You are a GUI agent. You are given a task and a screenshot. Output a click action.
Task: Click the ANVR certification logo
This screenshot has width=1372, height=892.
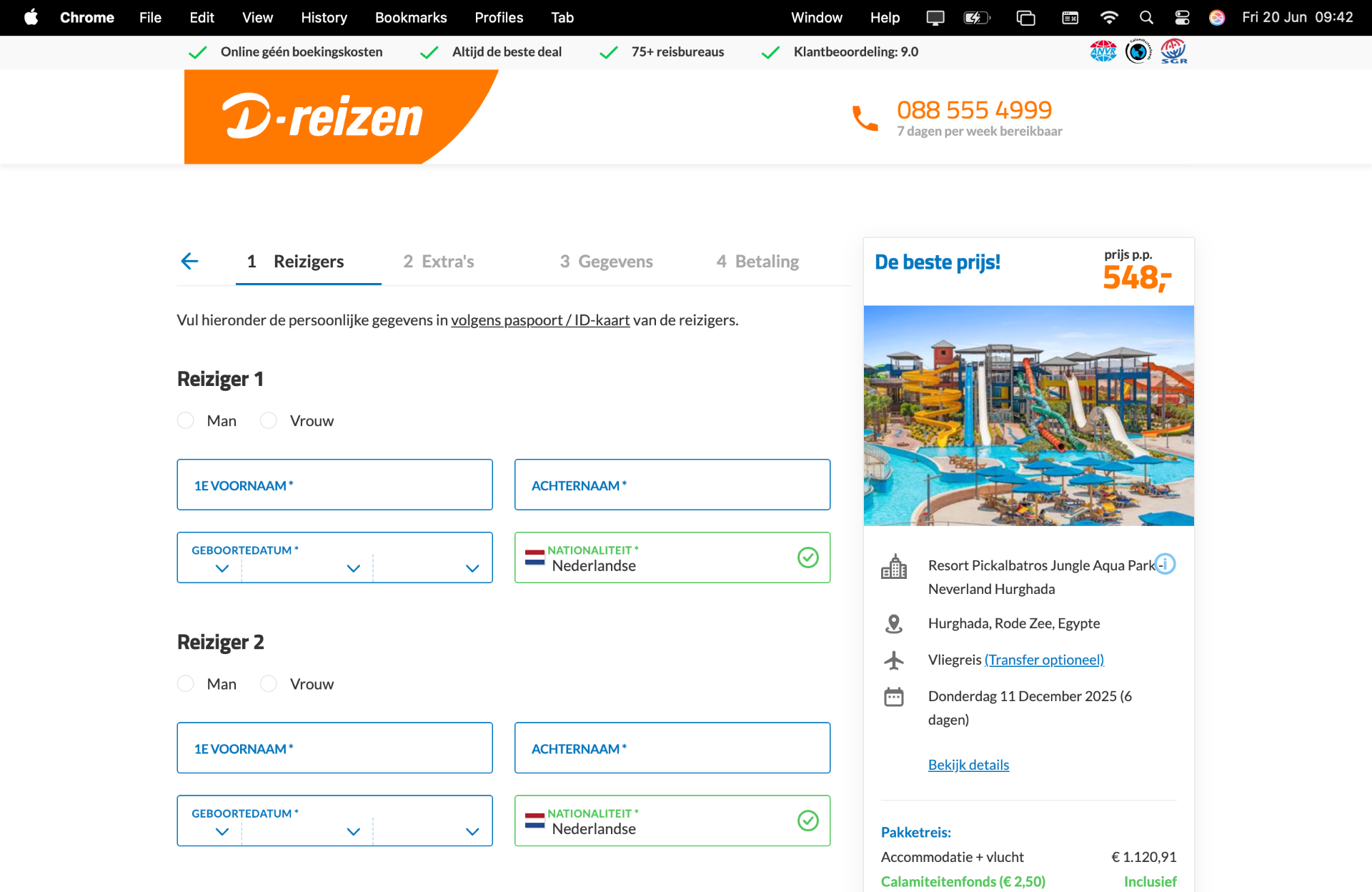tap(1103, 51)
